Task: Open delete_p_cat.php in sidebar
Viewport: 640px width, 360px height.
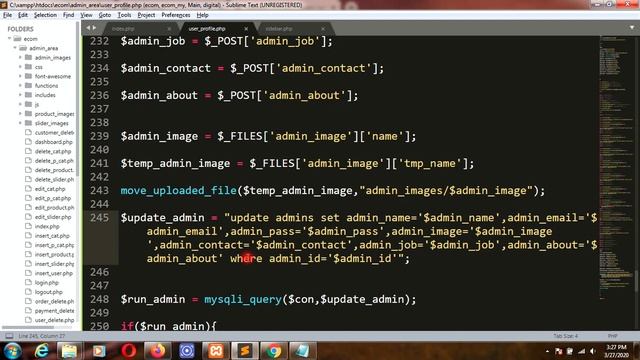Action: tap(54, 161)
